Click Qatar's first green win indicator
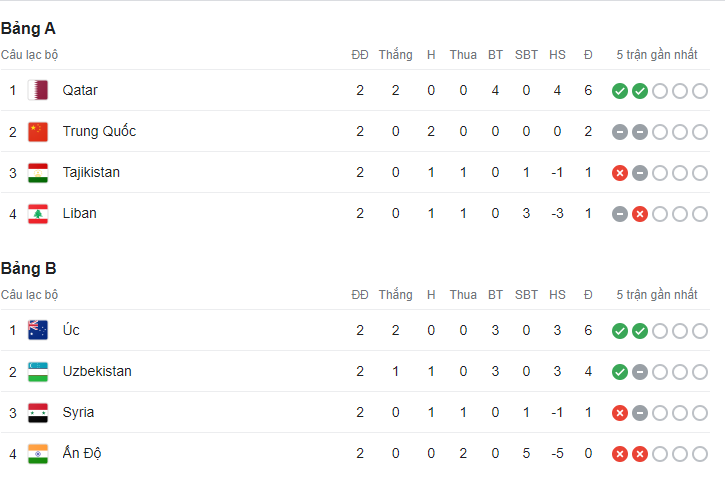The height and width of the screenshot is (481, 725). [620, 91]
